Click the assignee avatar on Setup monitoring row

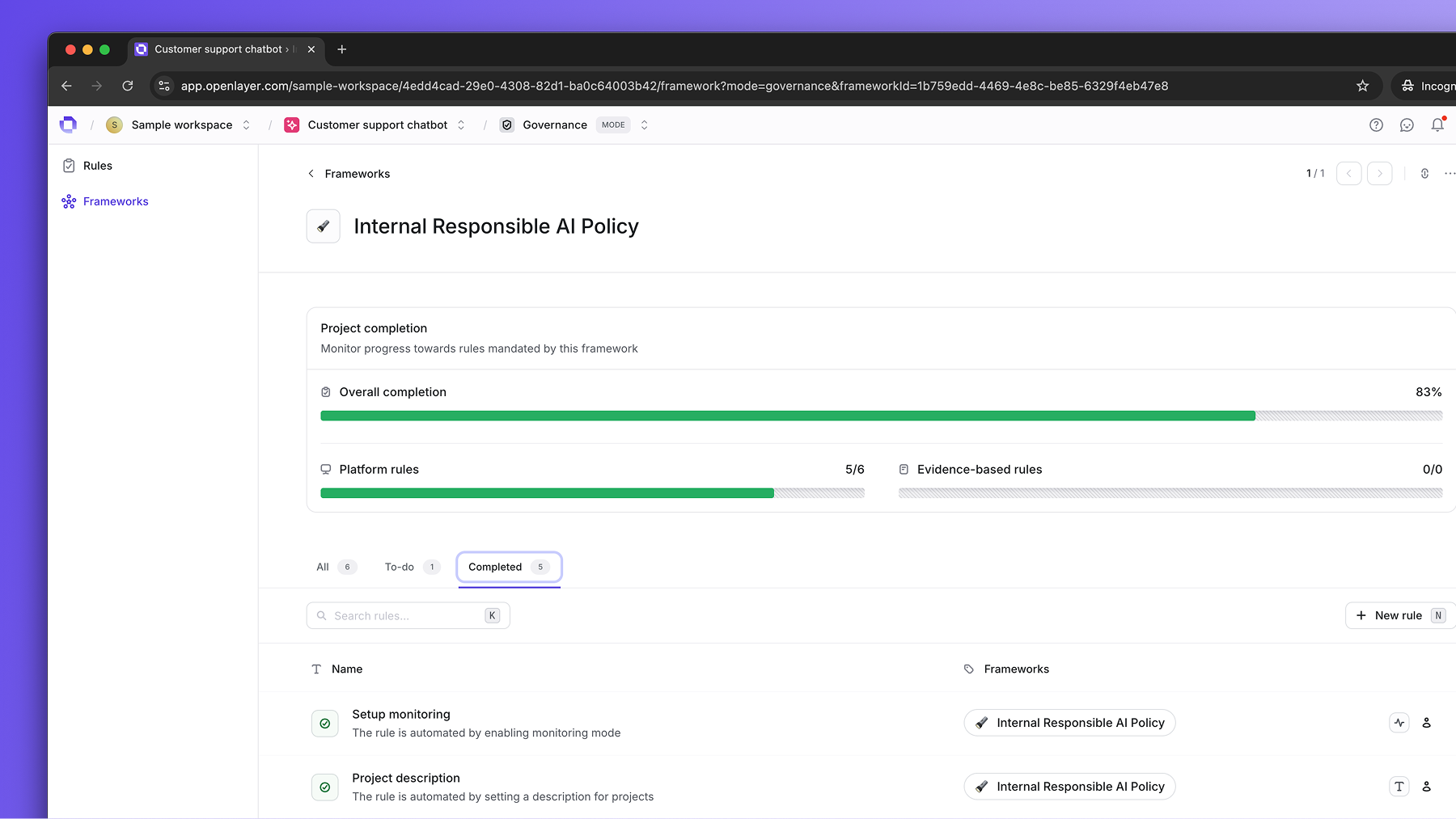1426,722
